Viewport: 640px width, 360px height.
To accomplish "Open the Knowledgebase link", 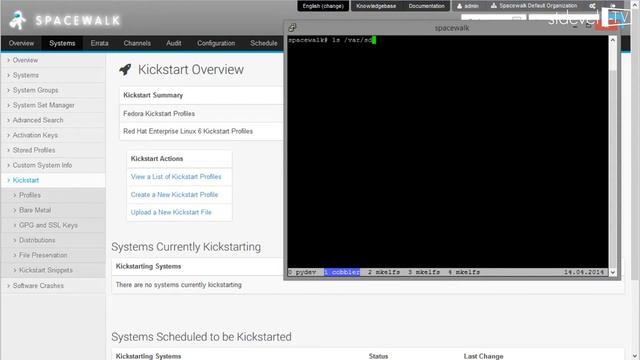I will 376,6.
